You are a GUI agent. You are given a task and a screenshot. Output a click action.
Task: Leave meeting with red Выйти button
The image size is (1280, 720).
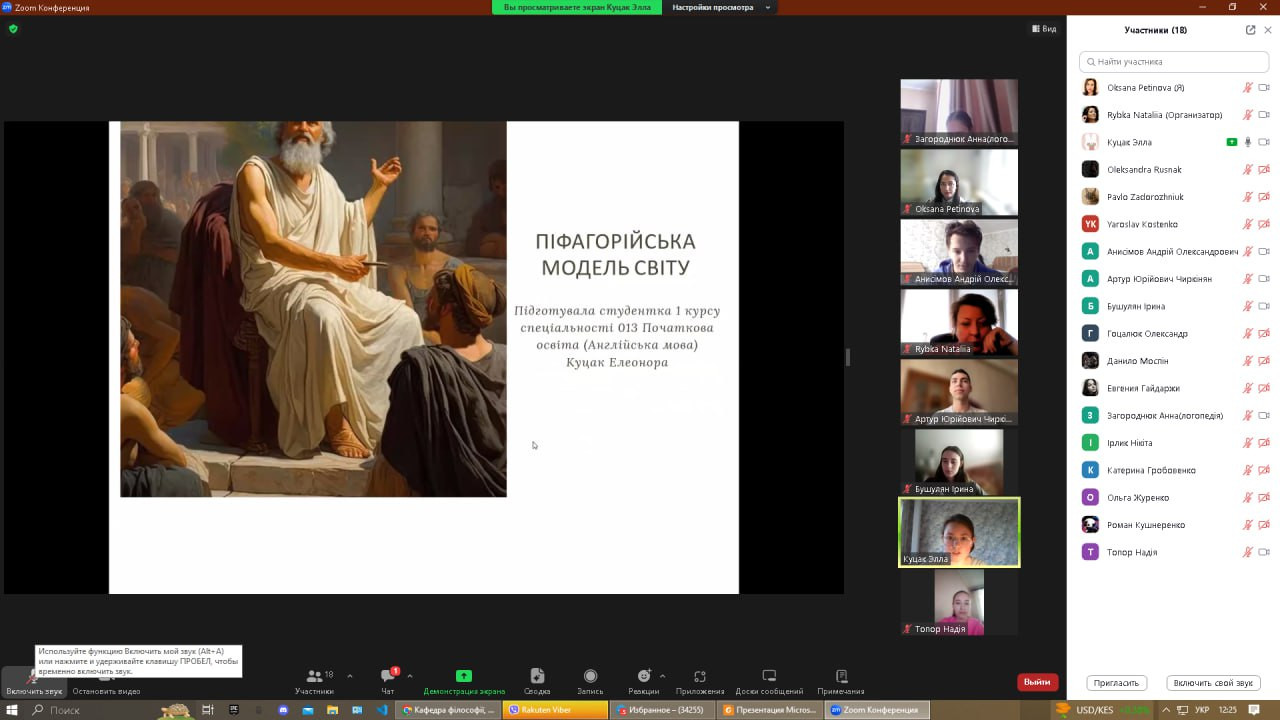coord(1037,682)
